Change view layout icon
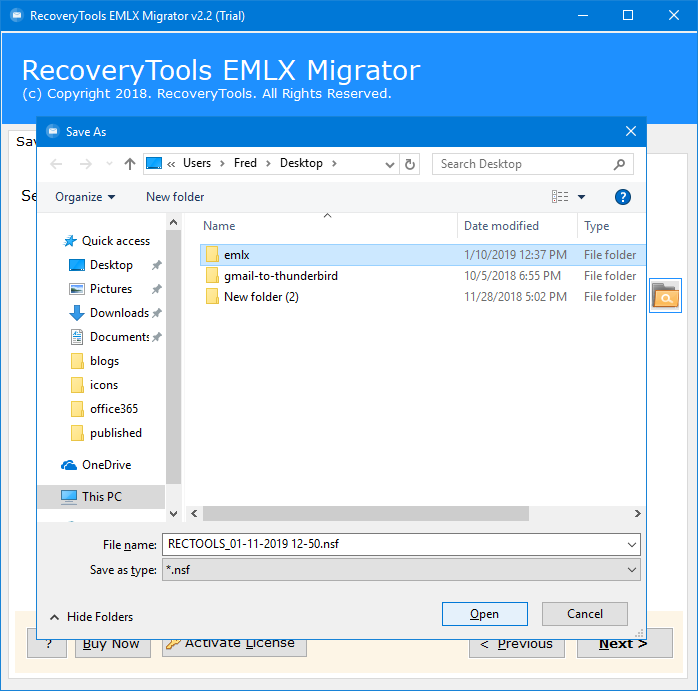The height and width of the screenshot is (691, 698). click(x=560, y=196)
